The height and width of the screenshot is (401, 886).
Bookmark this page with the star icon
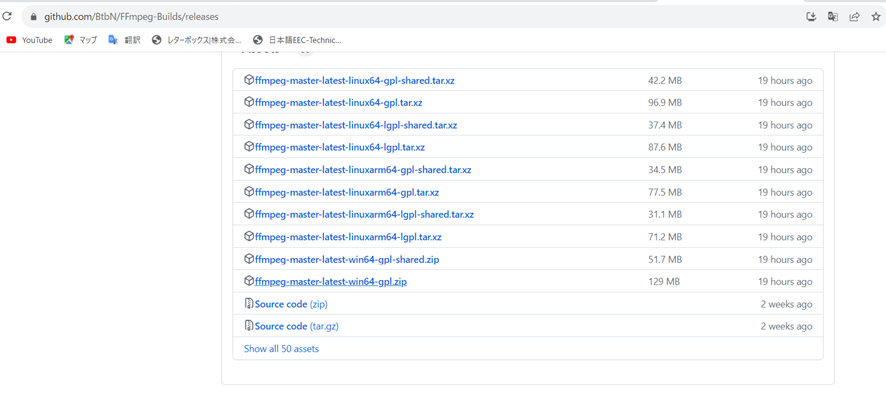point(876,17)
